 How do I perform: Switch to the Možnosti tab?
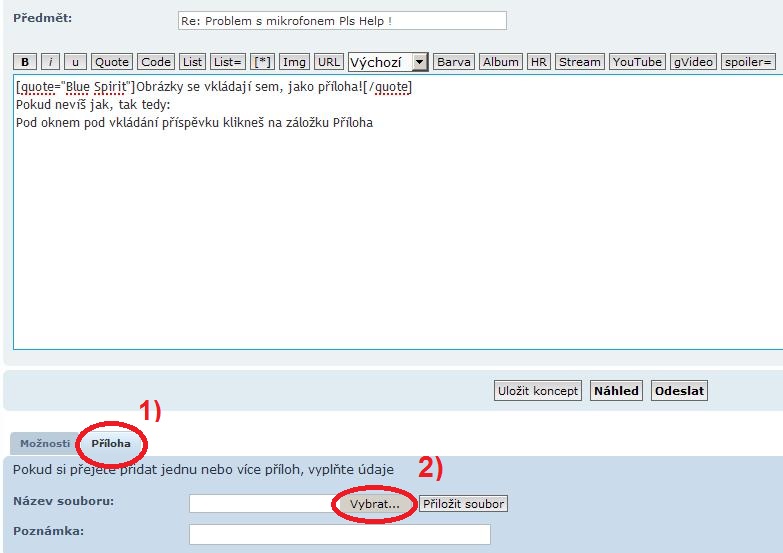coord(45,444)
